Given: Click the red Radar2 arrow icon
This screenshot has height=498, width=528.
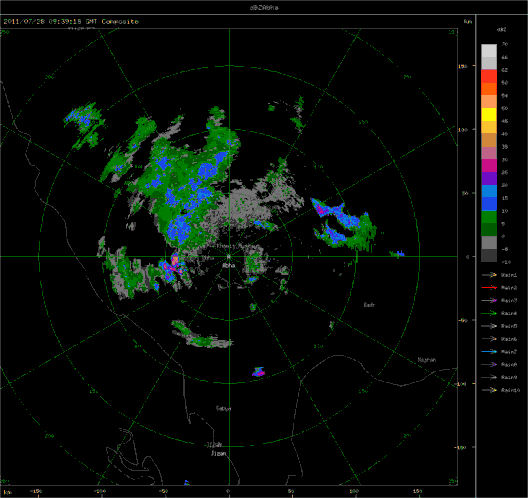Looking at the screenshot, I should coord(489,288).
